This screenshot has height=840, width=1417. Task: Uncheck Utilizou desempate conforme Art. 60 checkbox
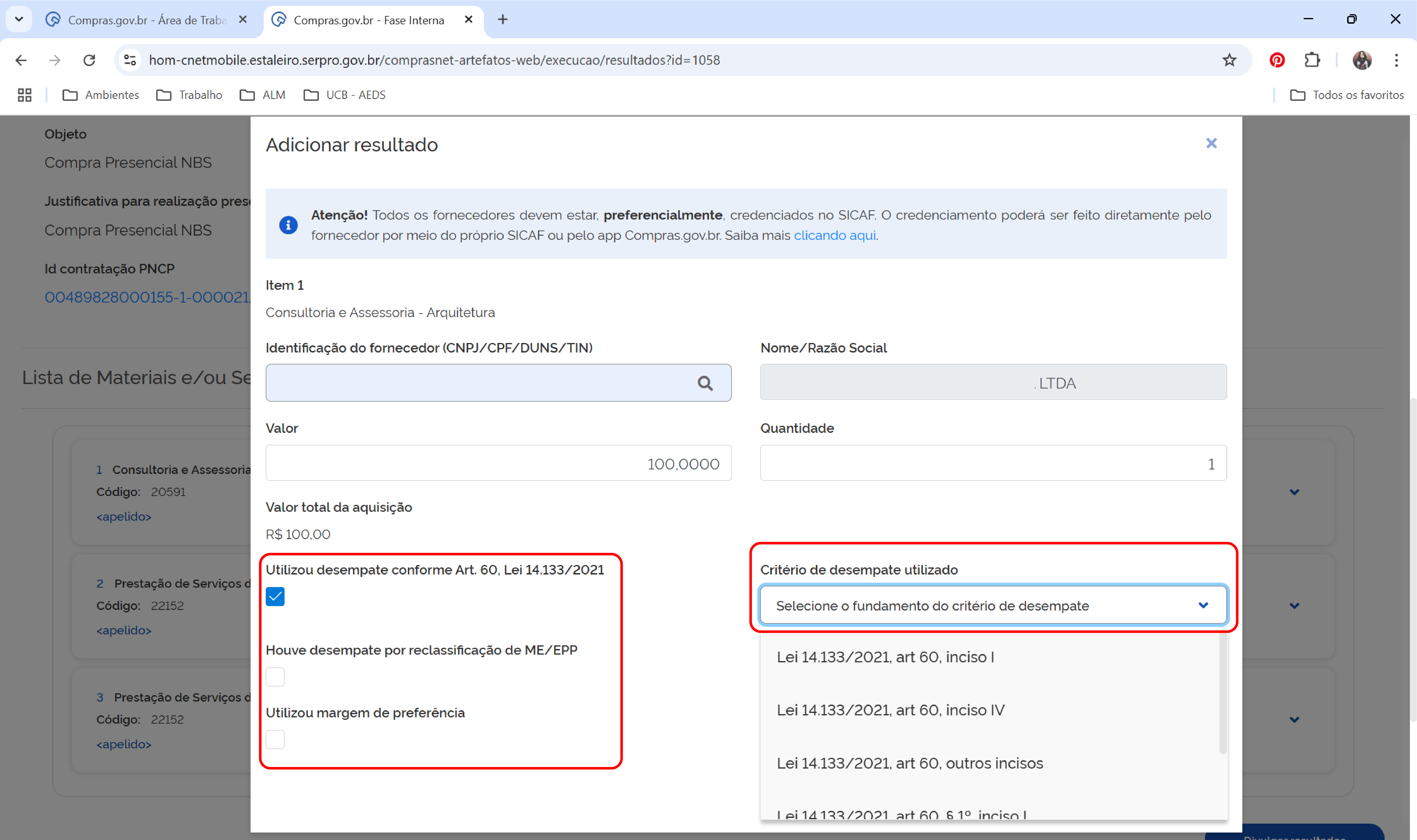tap(275, 597)
